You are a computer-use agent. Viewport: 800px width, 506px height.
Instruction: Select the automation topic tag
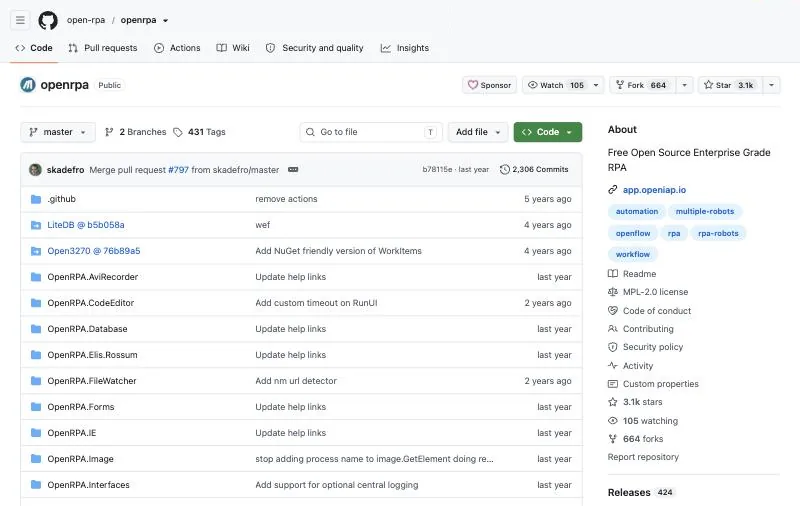tap(637, 211)
